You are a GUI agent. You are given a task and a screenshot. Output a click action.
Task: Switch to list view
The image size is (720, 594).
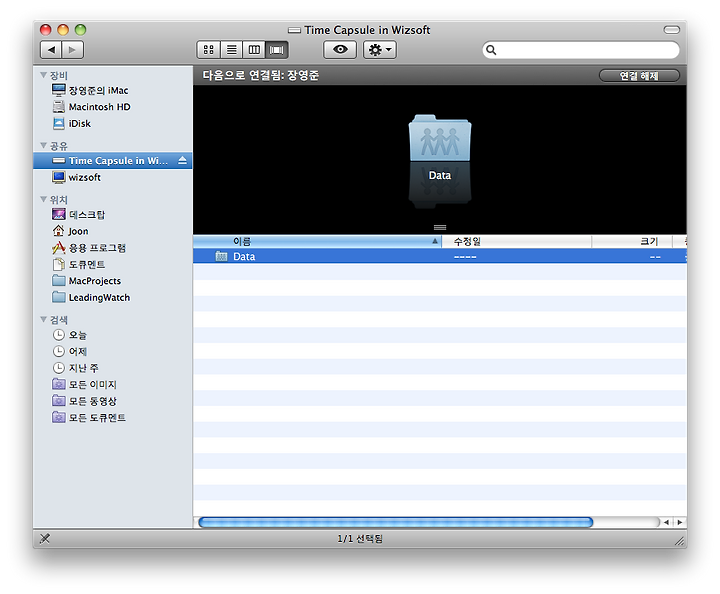pyautogui.click(x=231, y=50)
